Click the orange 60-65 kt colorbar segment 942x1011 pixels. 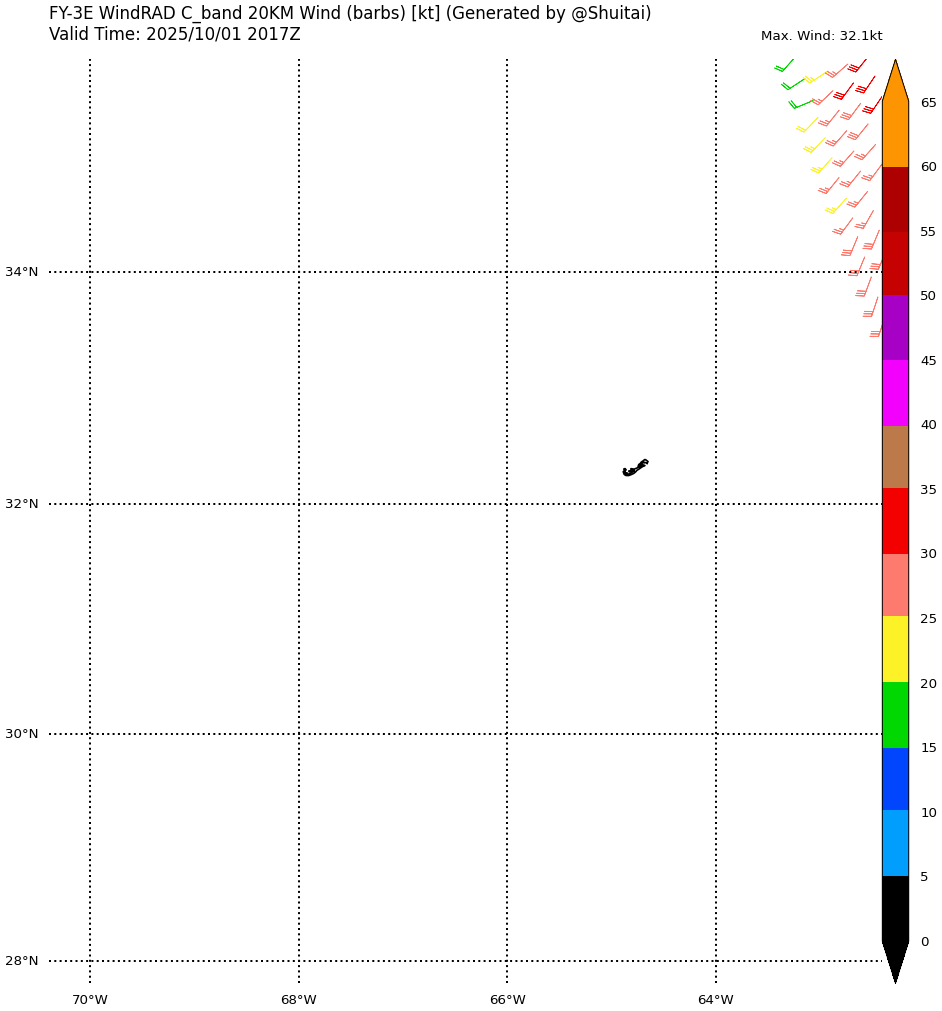[x=895, y=134]
